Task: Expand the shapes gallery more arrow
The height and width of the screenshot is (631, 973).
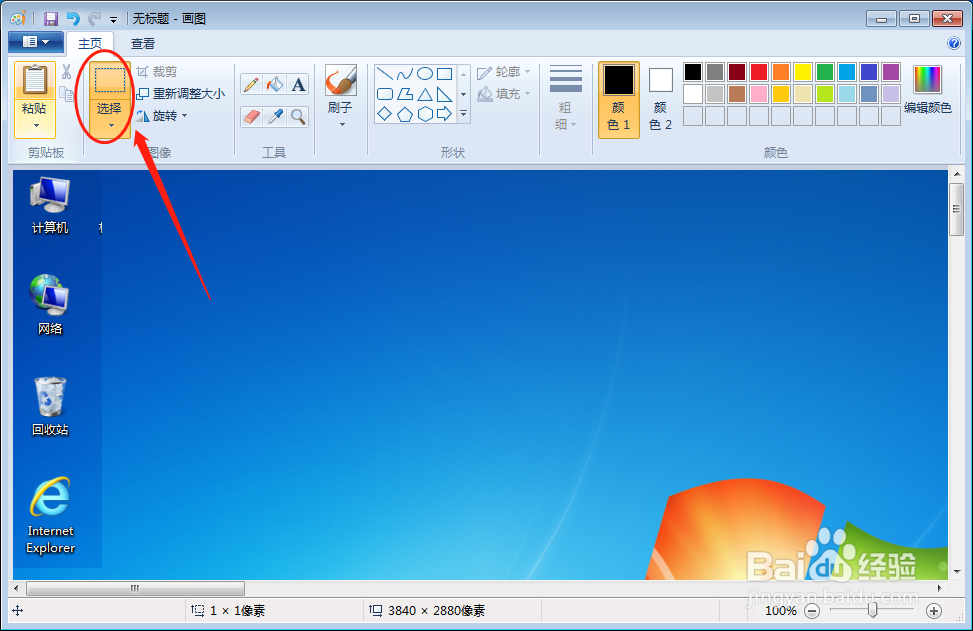Action: [463, 114]
